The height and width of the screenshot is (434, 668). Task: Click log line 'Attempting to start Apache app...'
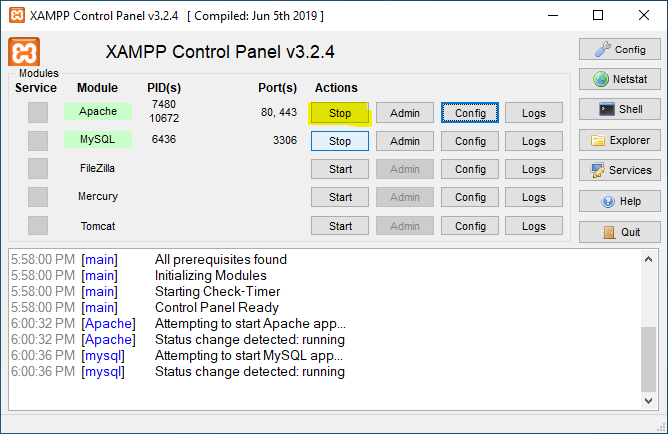click(x=250, y=324)
